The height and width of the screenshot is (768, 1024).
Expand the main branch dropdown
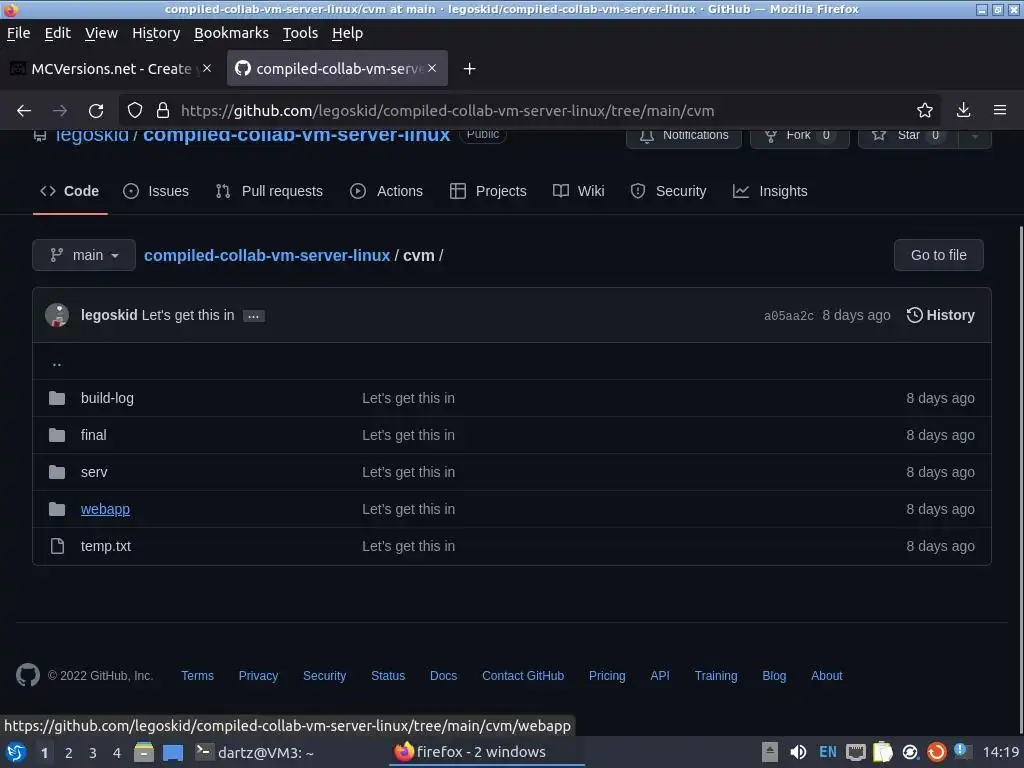coord(84,255)
